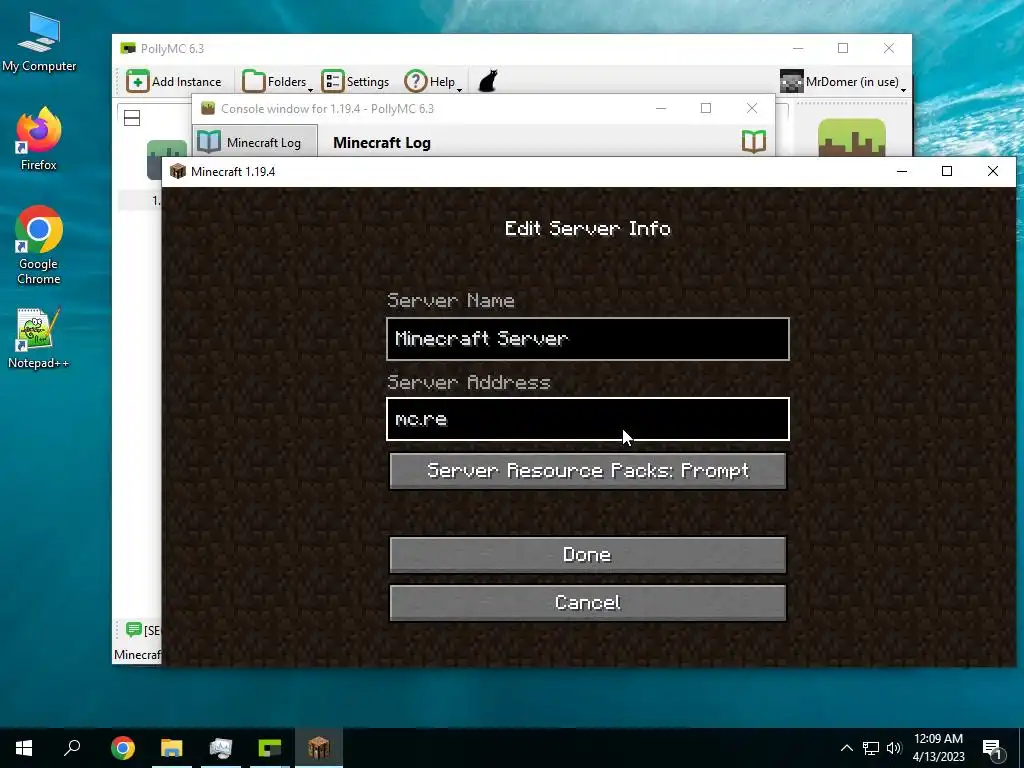Show hidden tray icons chevron
The height and width of the screenshot is (768, 1024).
(x=846, y=748)
